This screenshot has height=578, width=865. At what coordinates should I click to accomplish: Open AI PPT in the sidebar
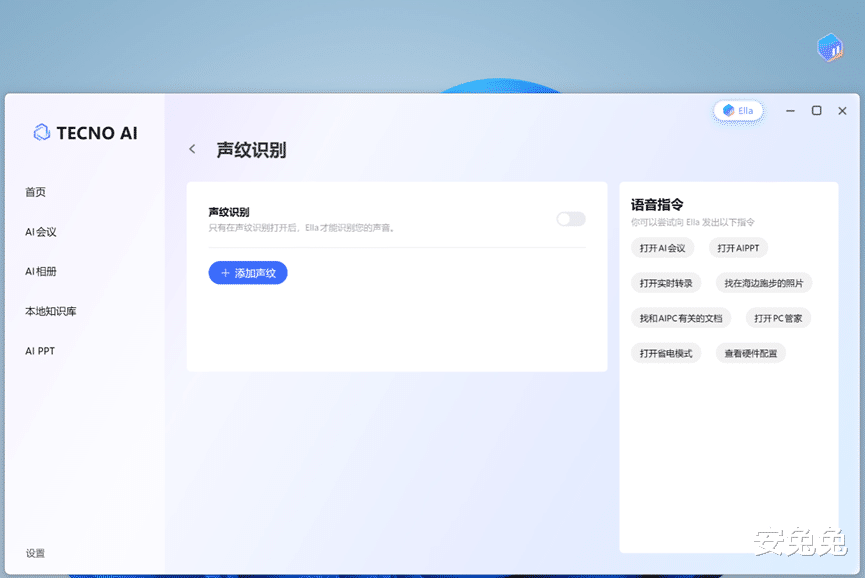pyautogui.click(x=40, y=351)
